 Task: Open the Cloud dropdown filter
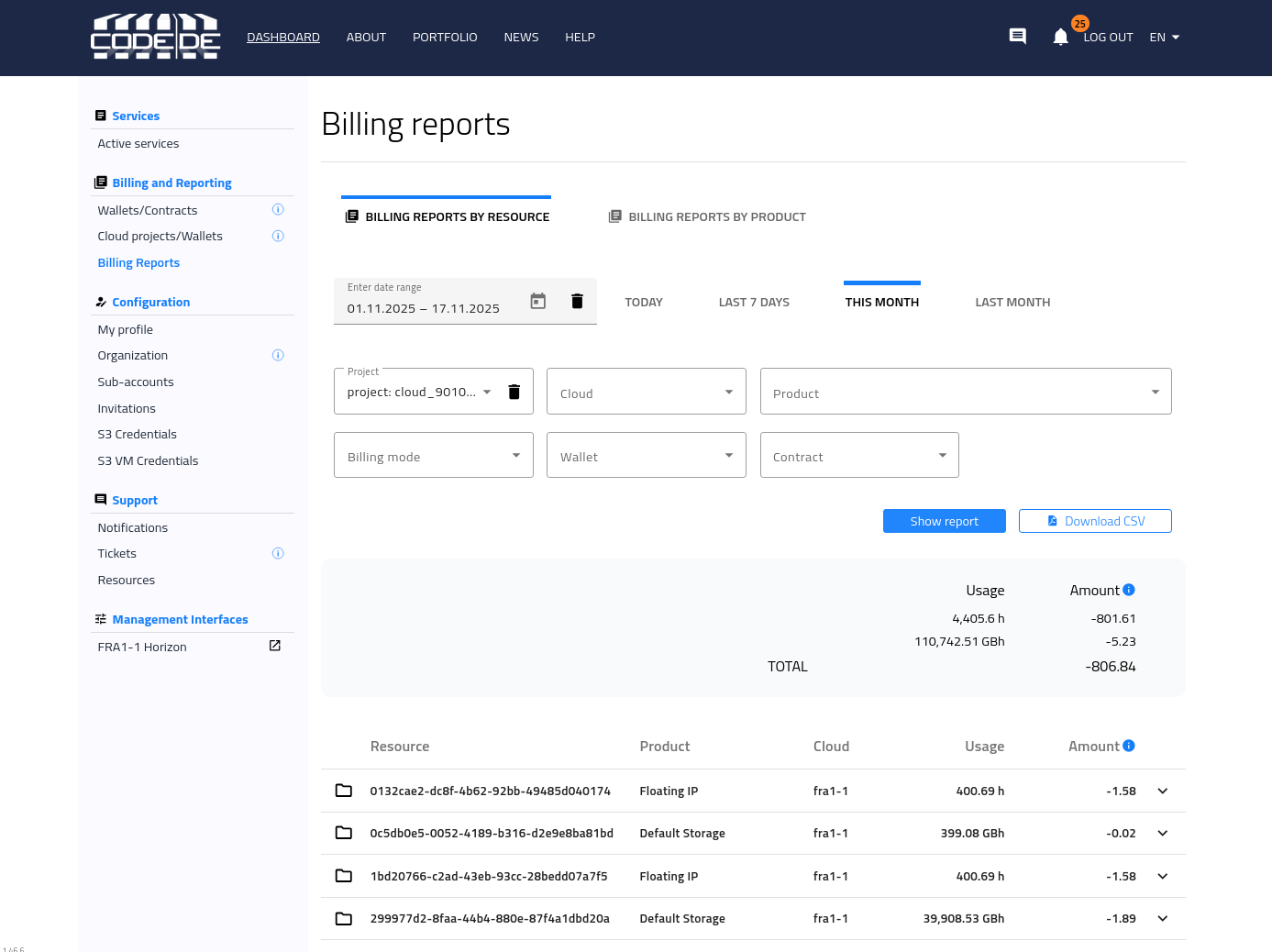(646, 392)
